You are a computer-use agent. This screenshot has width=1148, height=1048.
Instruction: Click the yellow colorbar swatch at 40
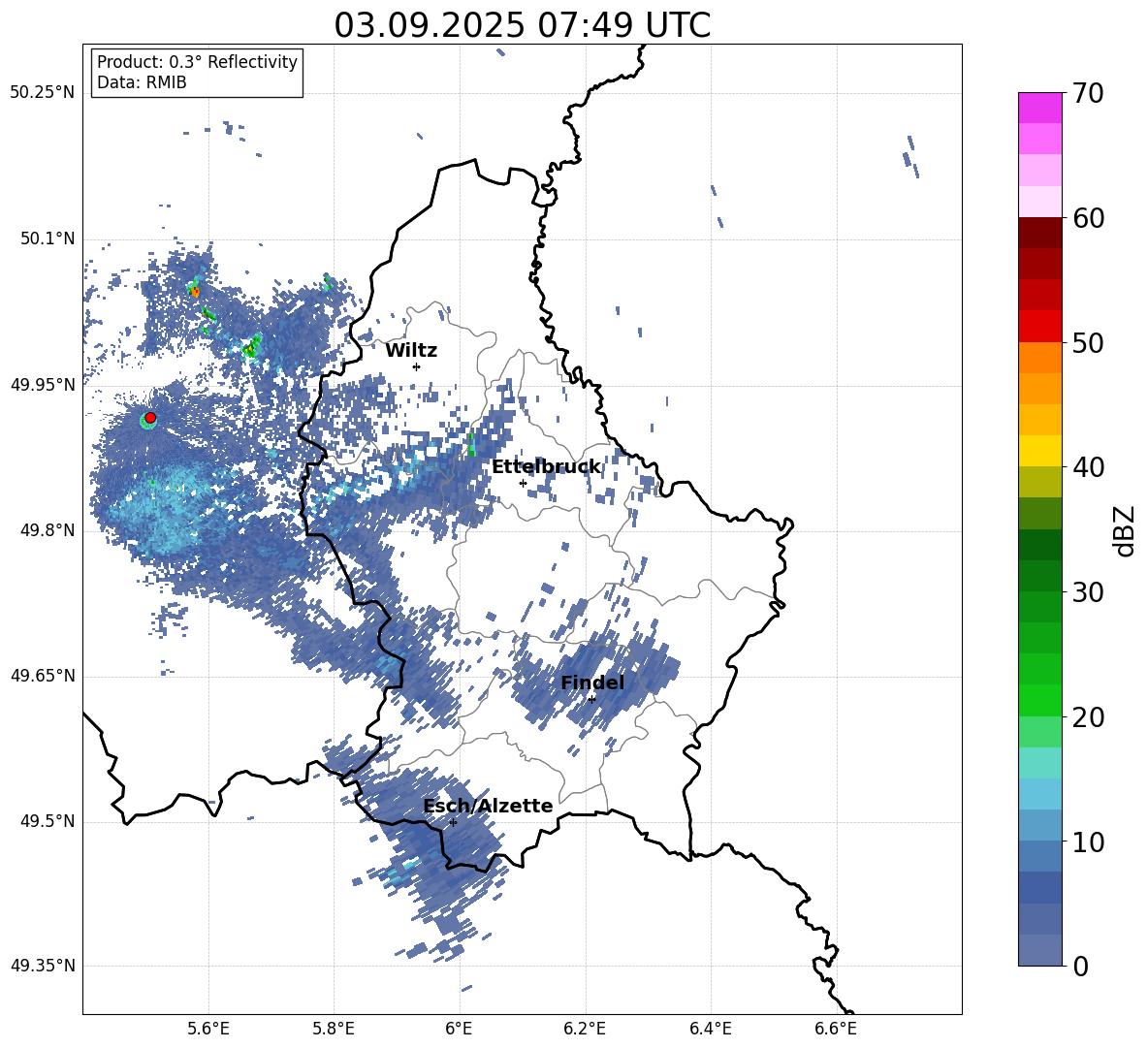(x=1039, y=452)
